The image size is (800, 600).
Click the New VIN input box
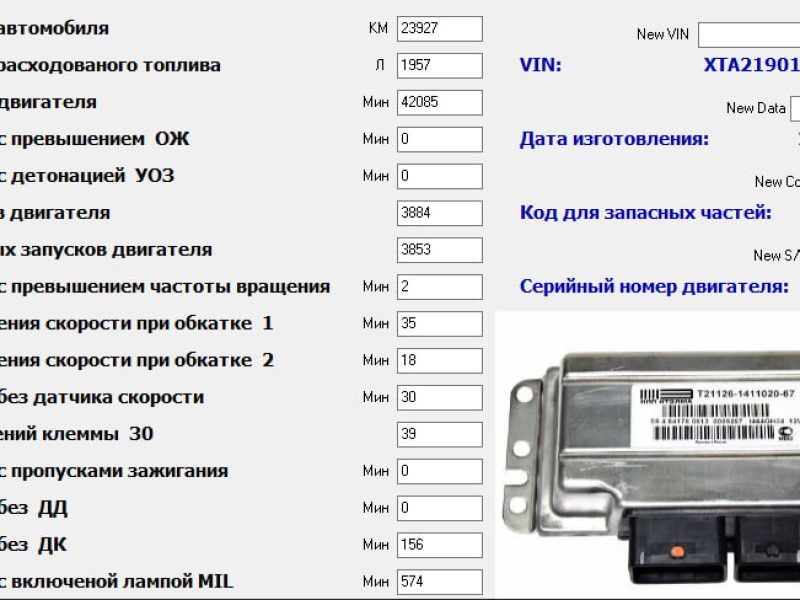click(x=748, y=35)
